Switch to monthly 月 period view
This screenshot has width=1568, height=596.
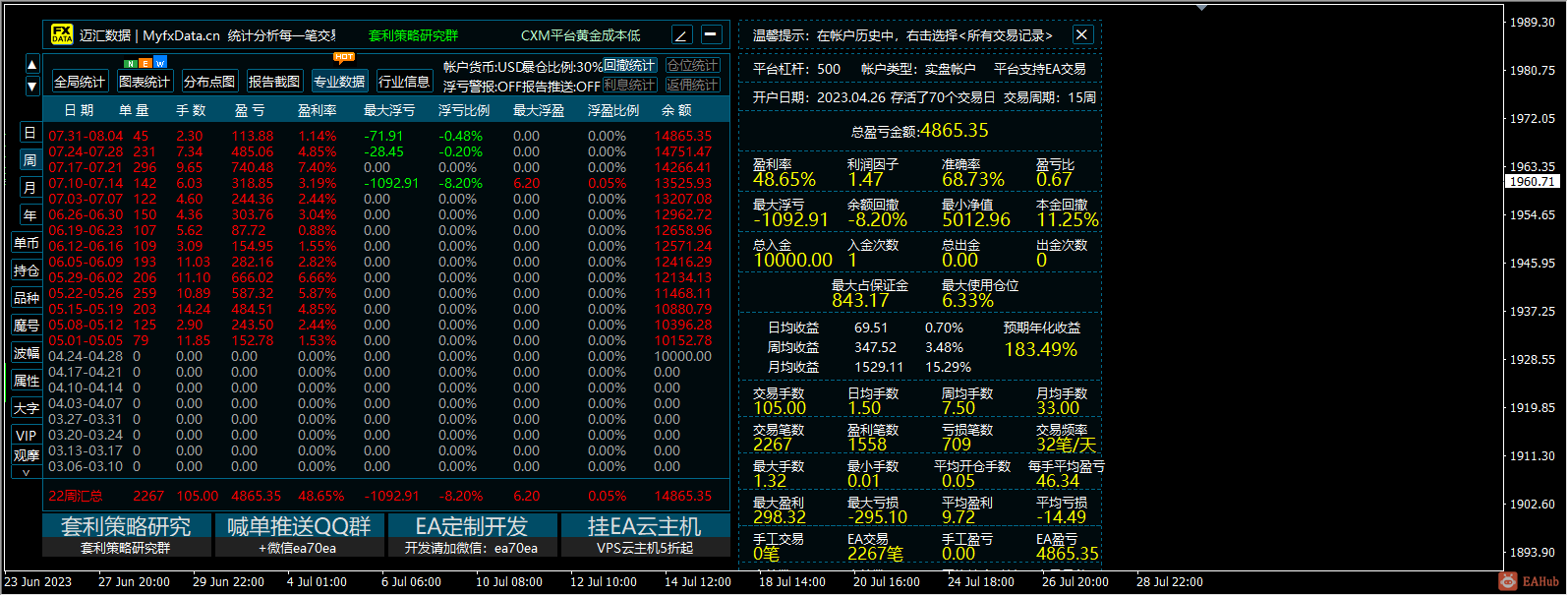(29, 188)
